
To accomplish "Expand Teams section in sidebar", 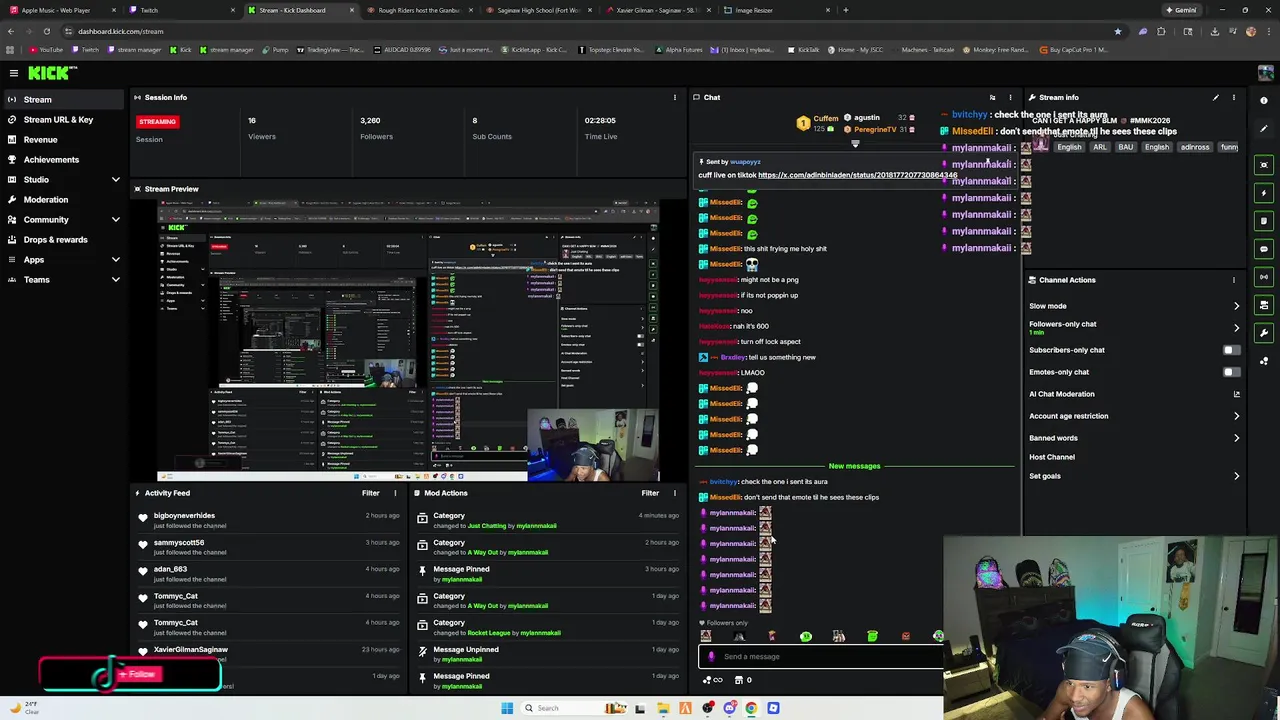I will coord(115,280).
